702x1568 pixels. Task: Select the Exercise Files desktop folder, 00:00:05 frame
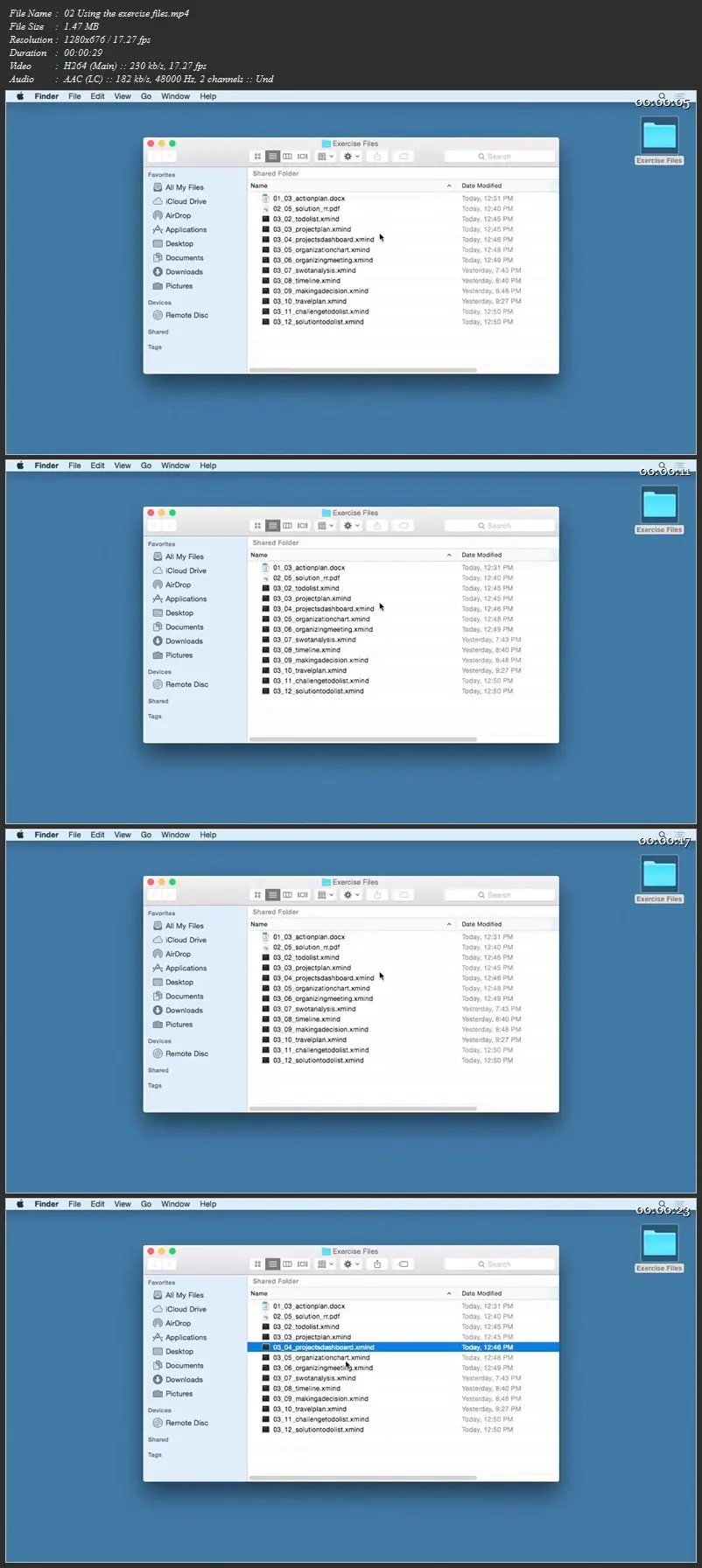pos(659,140)
